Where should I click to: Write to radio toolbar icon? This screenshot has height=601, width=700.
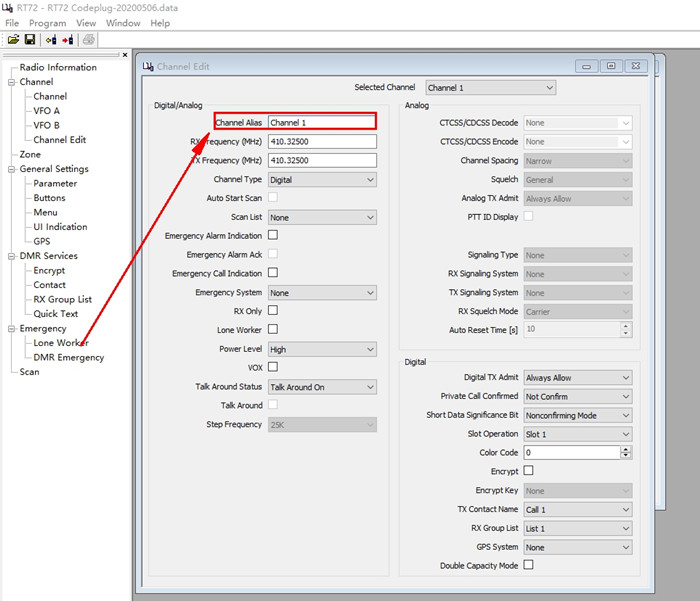coord(67,40)
